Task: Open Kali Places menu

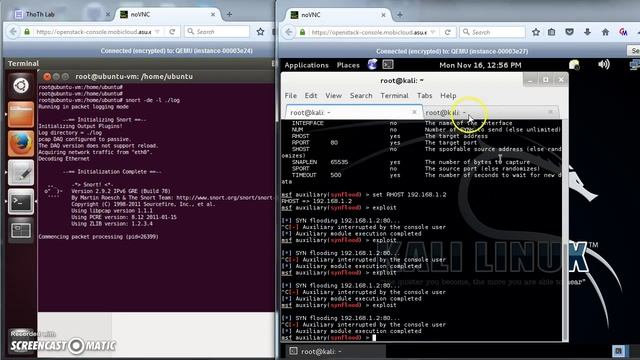Action: pos(348,65)
